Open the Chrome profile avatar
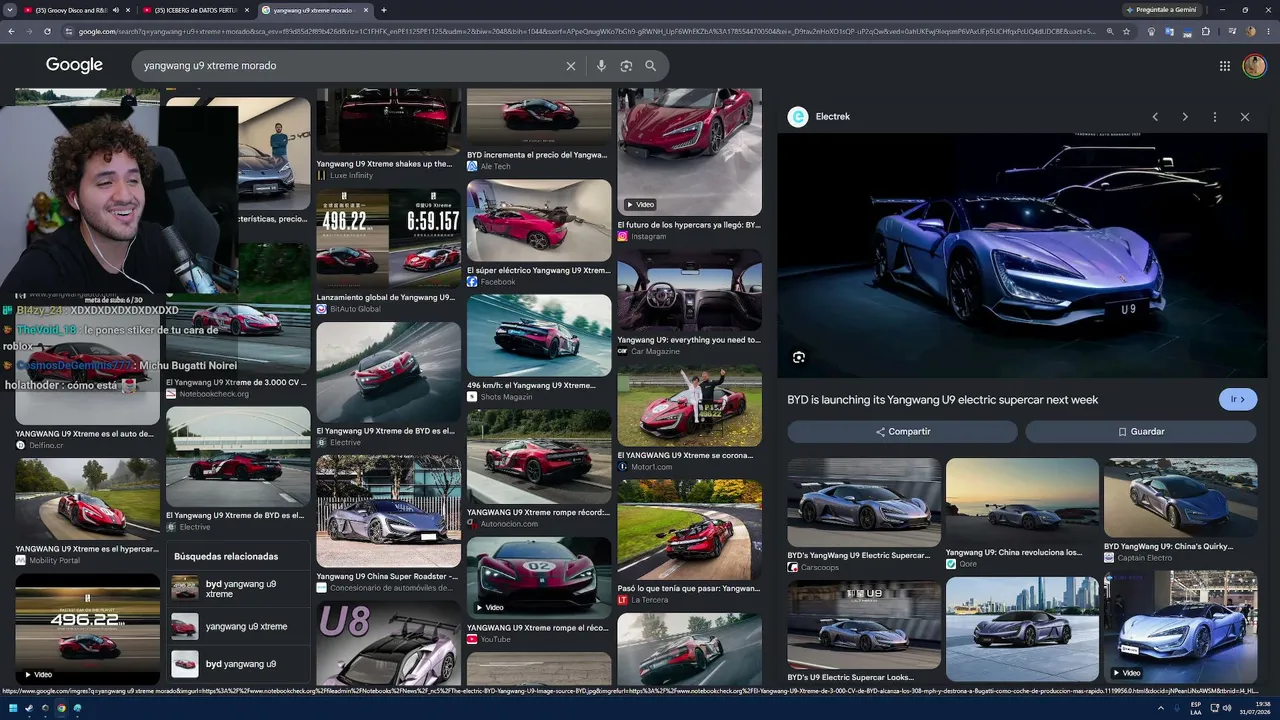 tap(1250, 31)
